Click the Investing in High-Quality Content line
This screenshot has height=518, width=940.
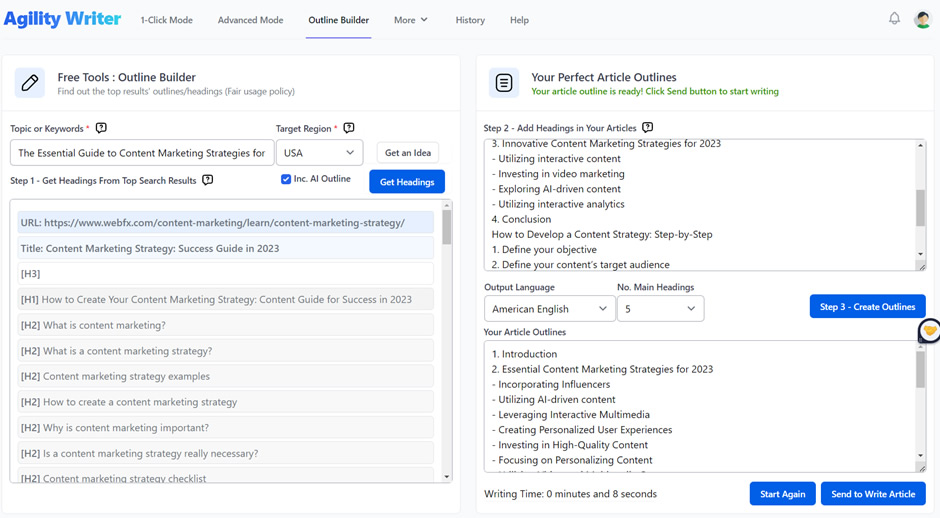click(570, 445)
